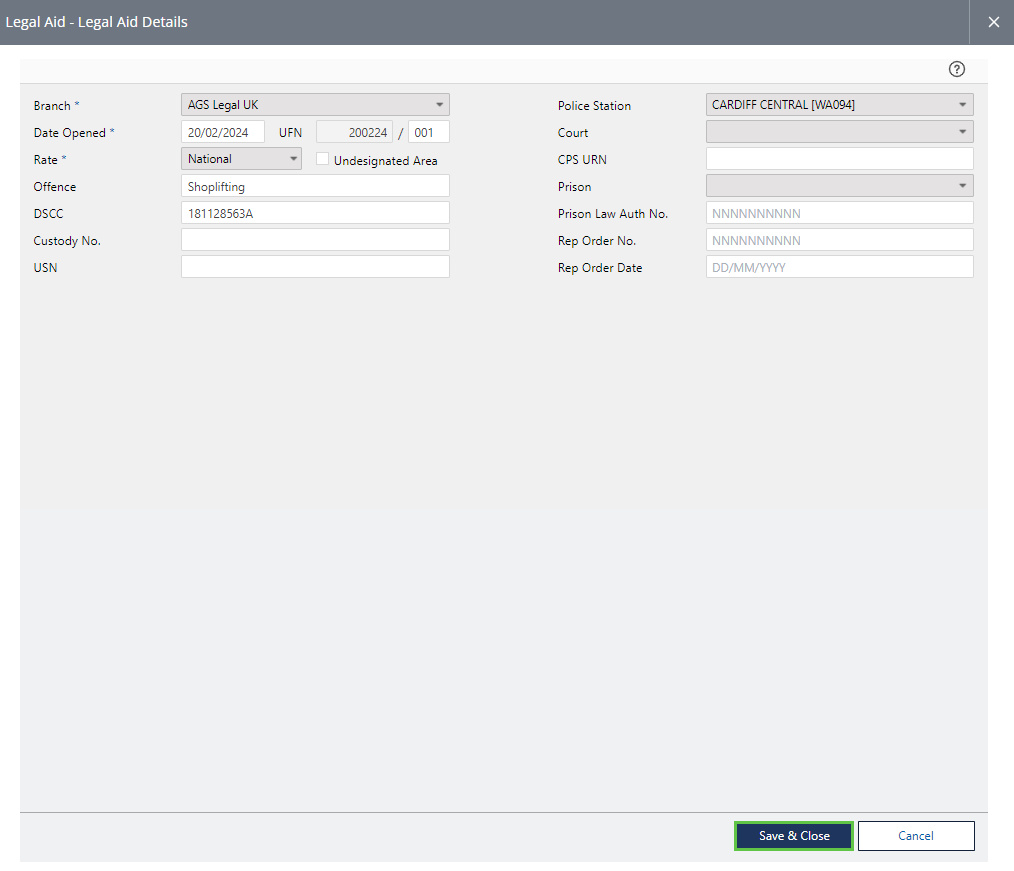The image size is (1014, 871).
Task: Tick the Undesignated Area checkbox
Action: [x=323, y=159]
